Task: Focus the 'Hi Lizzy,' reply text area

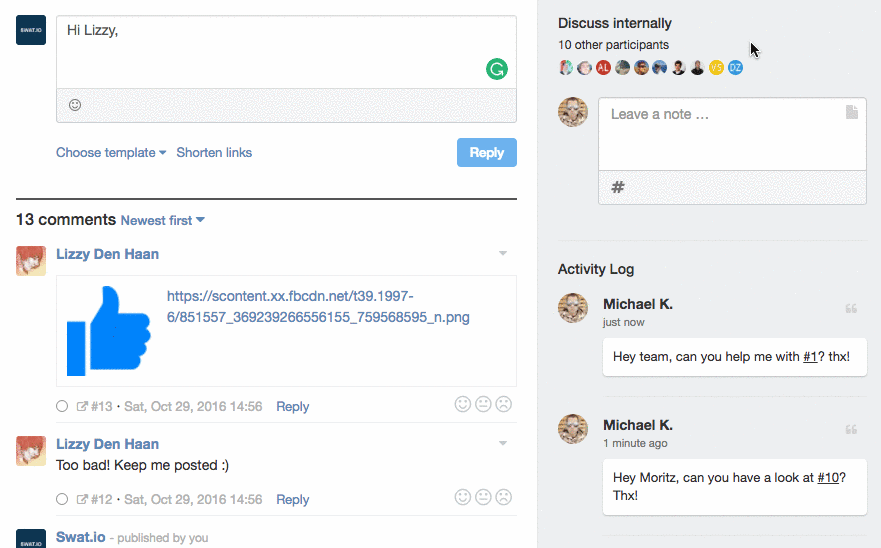Action: coord(287,52)
